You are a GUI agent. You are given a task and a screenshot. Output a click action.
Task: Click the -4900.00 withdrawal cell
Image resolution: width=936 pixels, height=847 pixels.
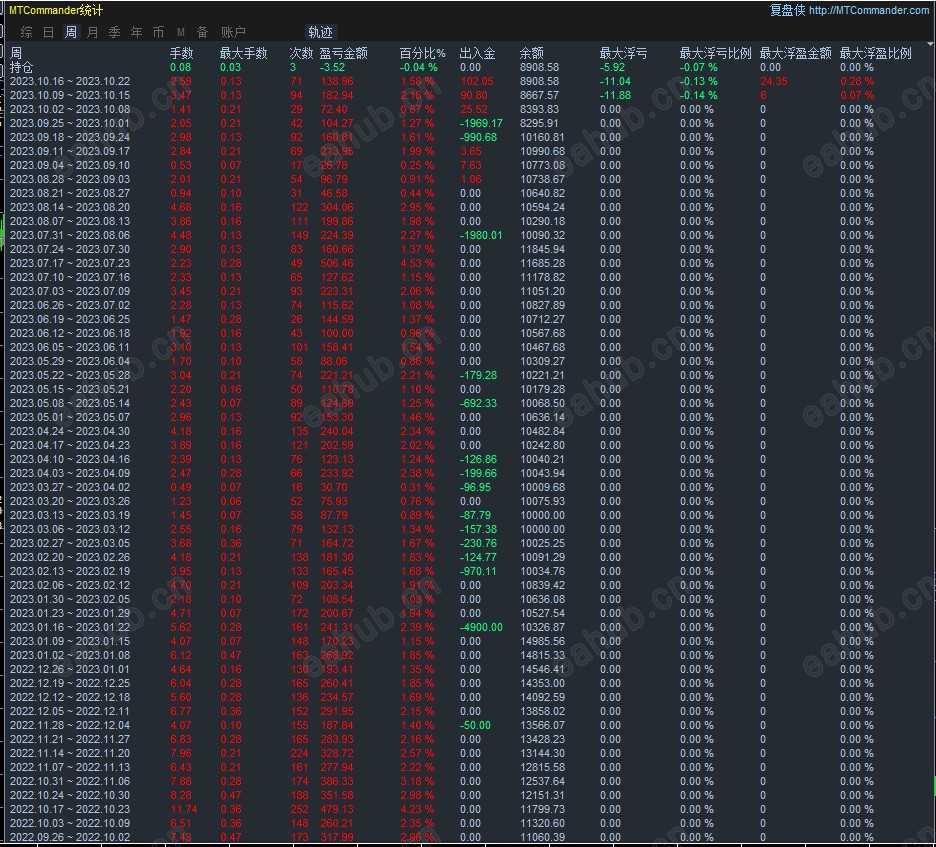[x=481, y=627]
